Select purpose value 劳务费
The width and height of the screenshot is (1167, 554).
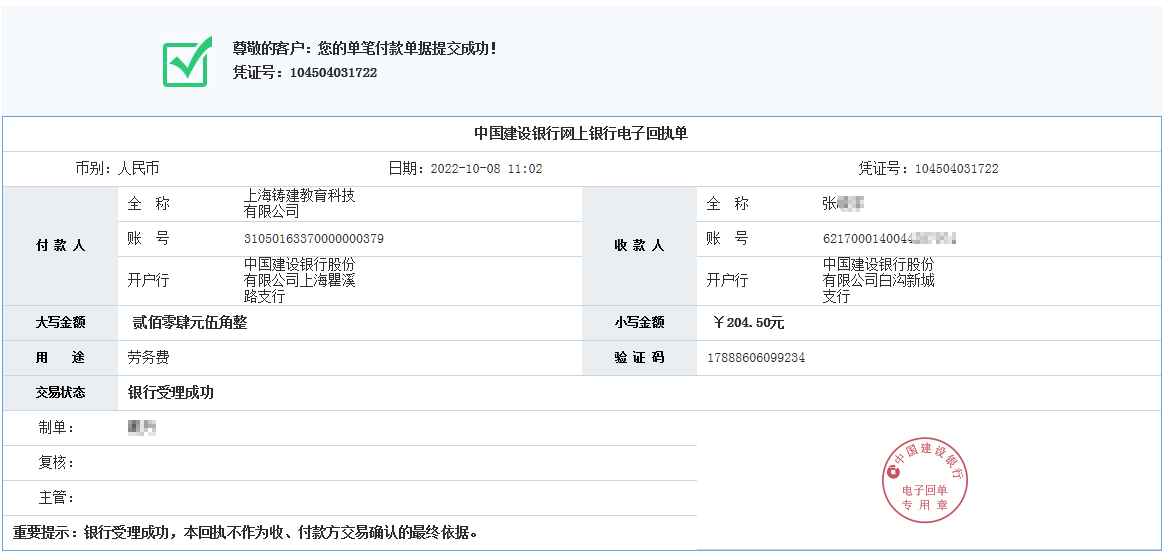coord(149,357)
